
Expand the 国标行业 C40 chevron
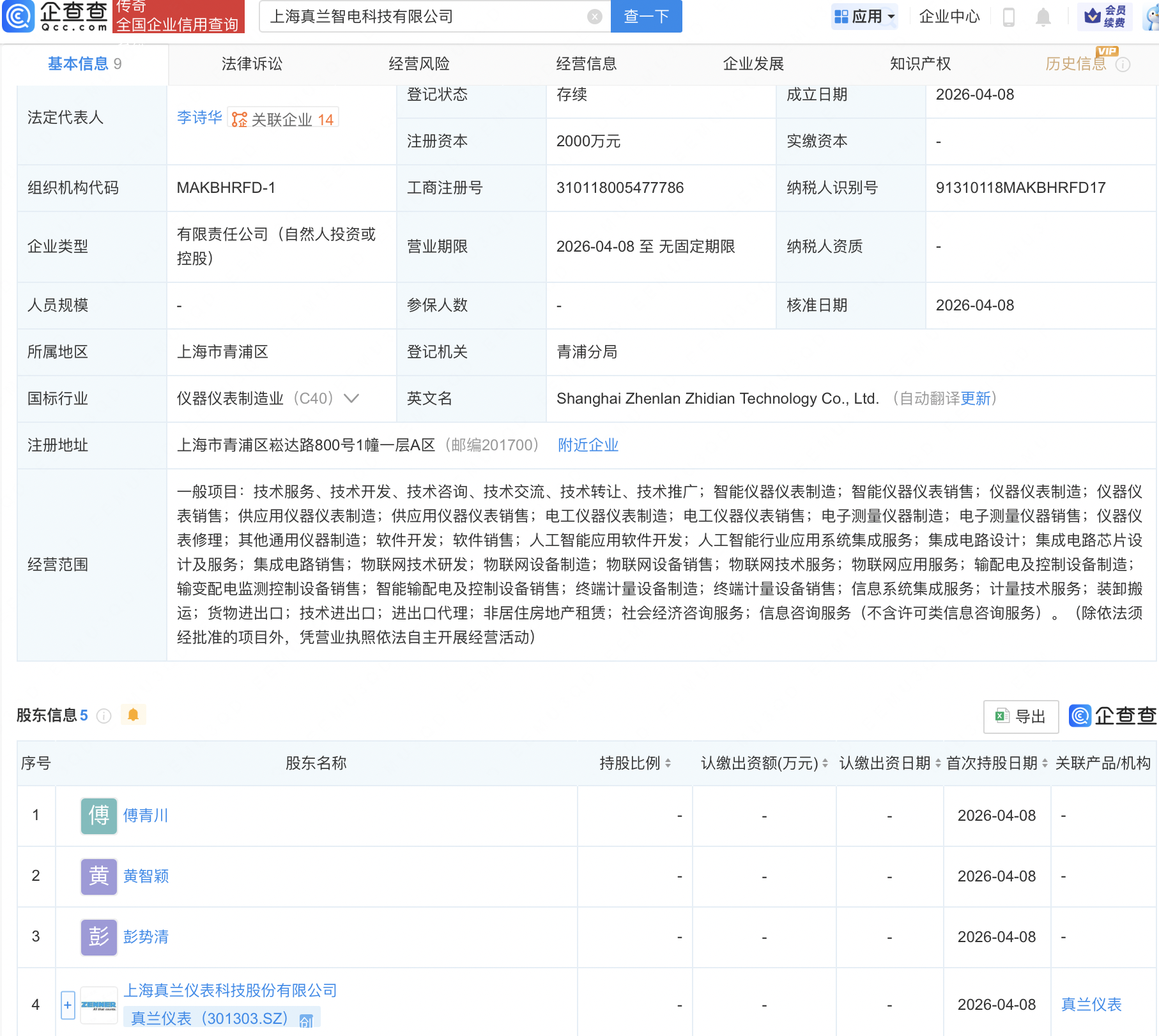(x=351, y=399)
